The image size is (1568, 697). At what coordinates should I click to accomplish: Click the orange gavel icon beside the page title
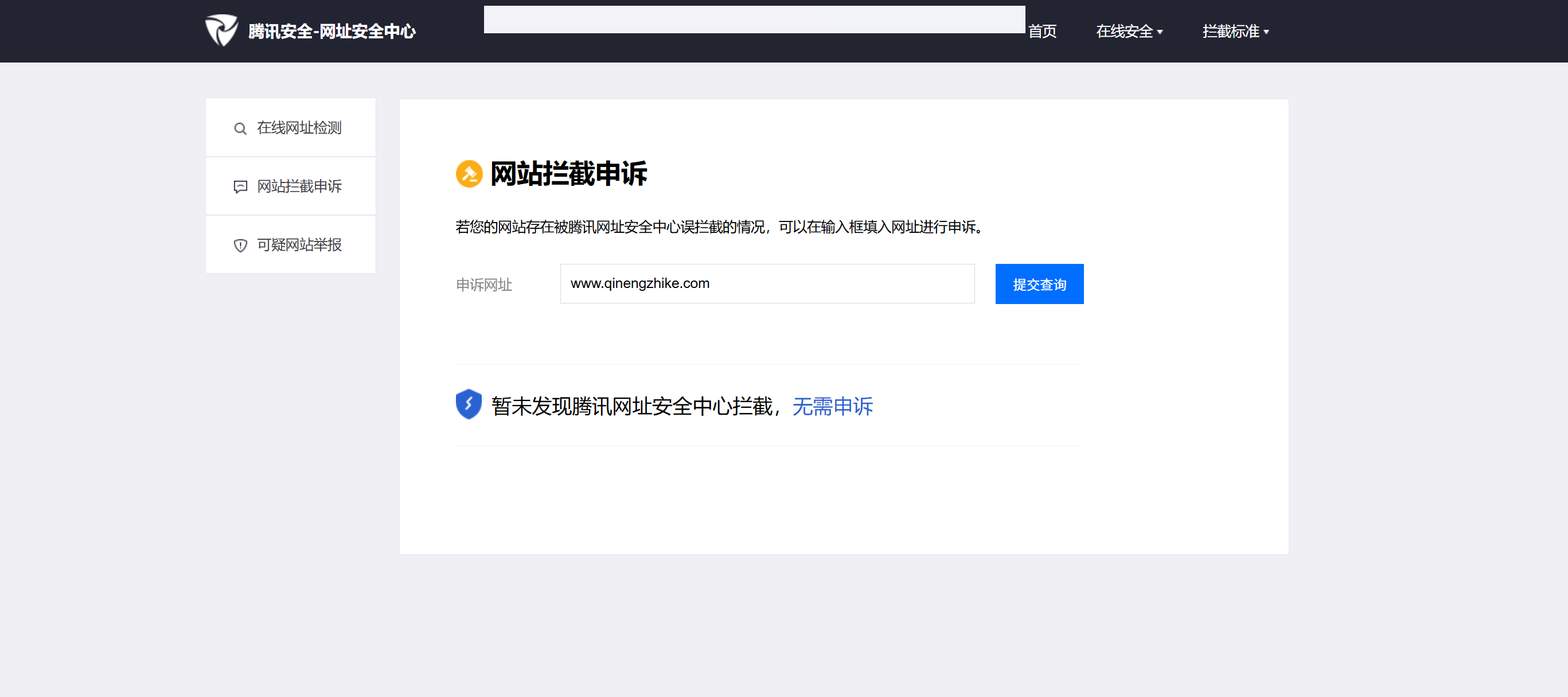(x=469, y=174)
